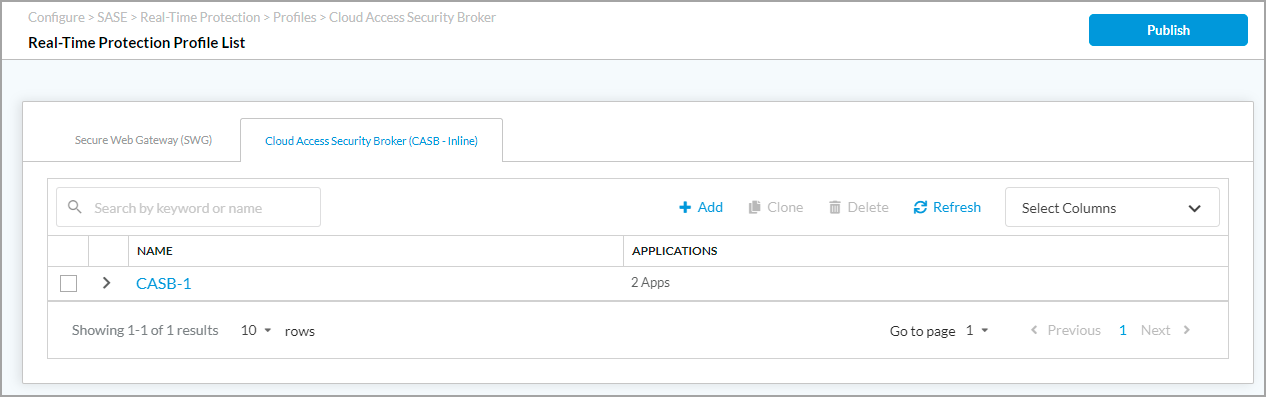Click the breadcrumb path text
The width and height of the screenshot is (1266, 397).
pos(262,18)
